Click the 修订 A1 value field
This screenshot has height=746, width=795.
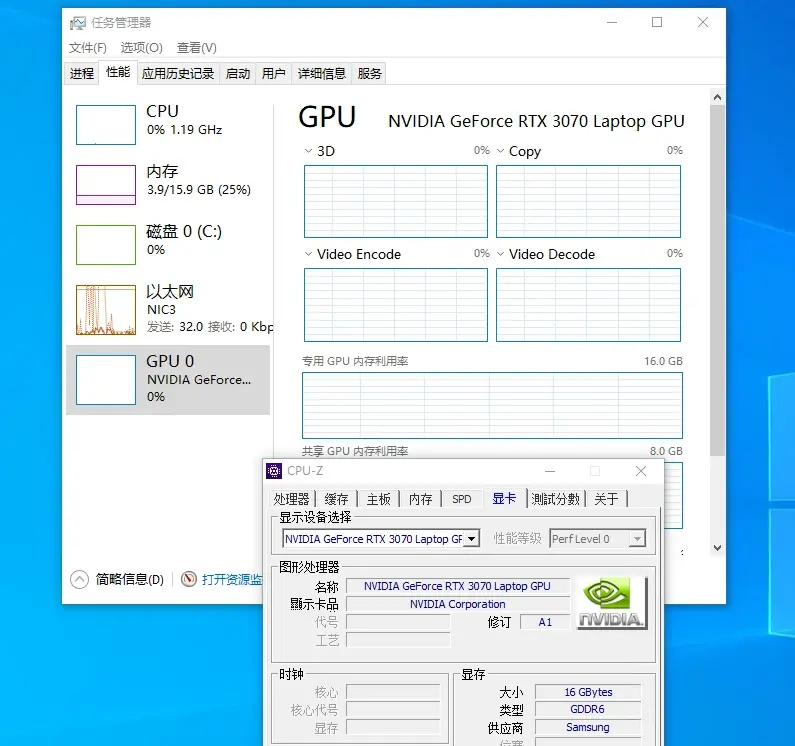coord(545,622)
